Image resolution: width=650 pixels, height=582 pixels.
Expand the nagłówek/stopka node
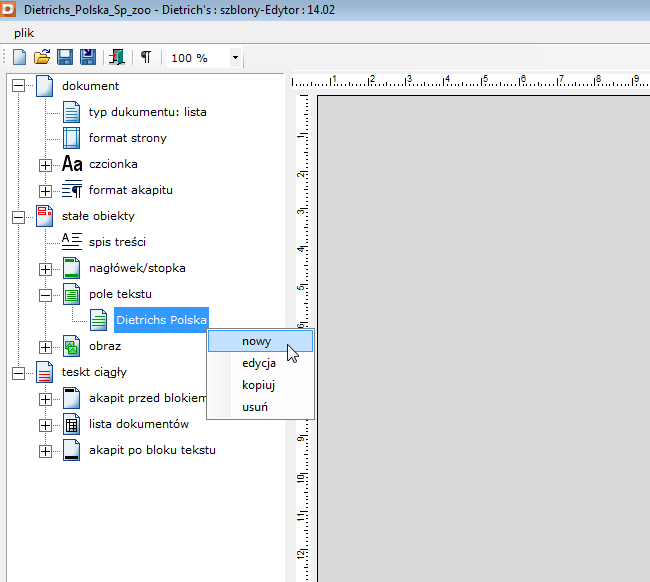click(x=45, y=268)
